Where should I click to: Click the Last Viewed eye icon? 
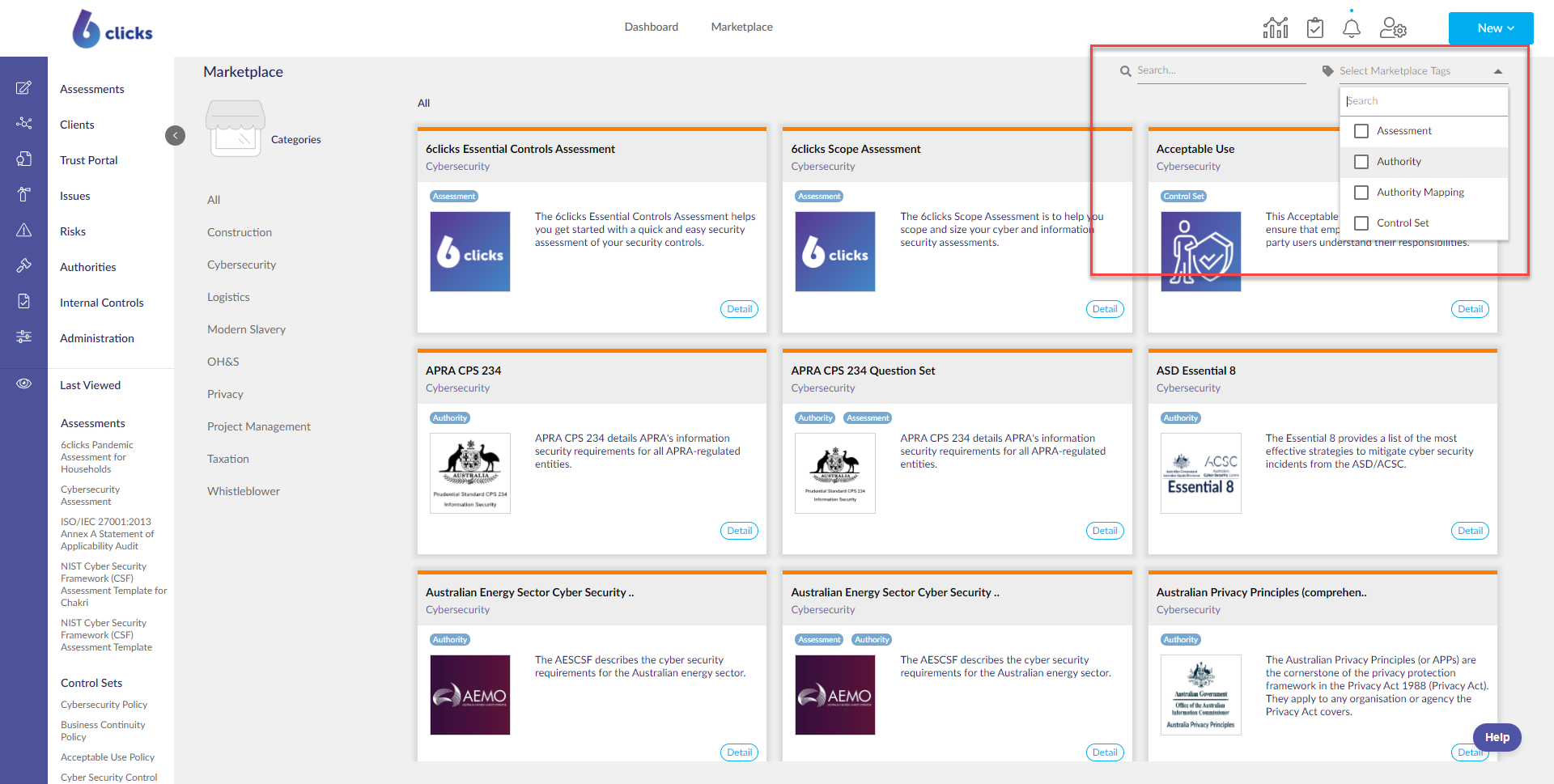(x=24, y=384)
